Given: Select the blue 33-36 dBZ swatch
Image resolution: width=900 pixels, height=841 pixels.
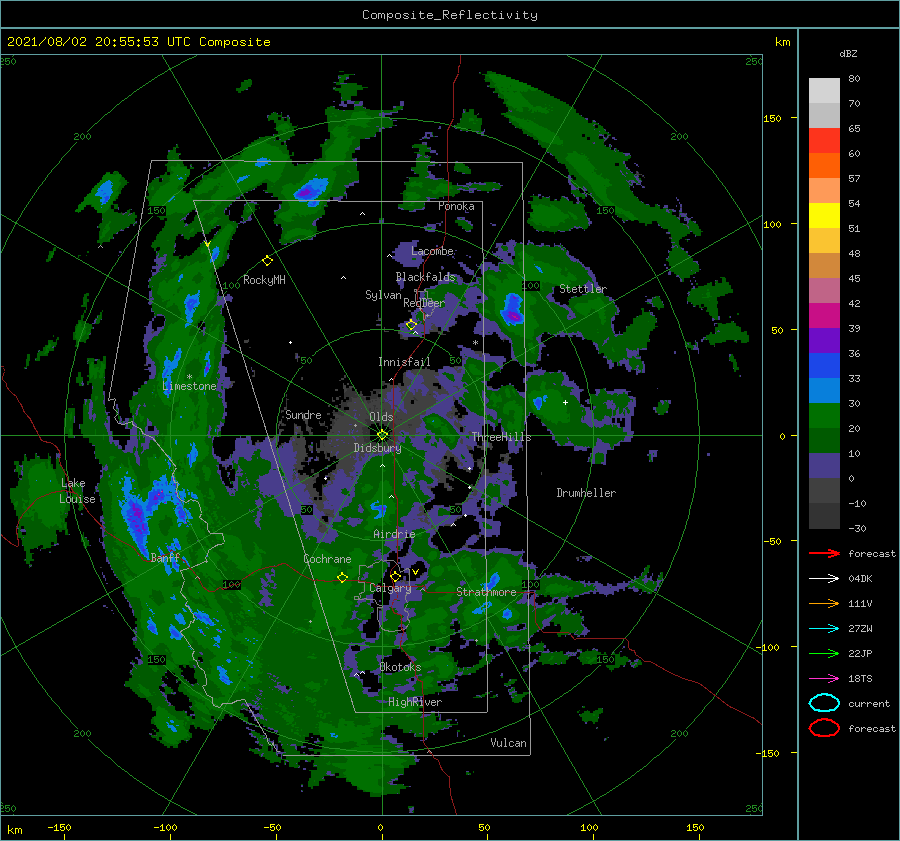Looking at the screenshot, I should 824,366.
